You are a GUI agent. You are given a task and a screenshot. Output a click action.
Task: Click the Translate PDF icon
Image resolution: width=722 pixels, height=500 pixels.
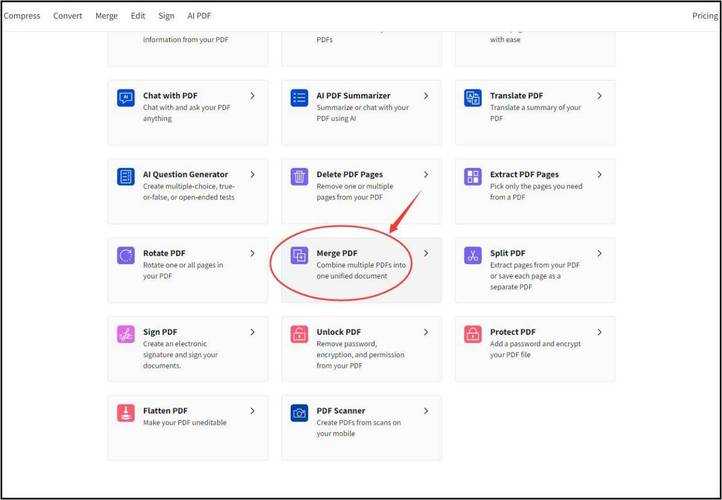(x=473, y=98)
